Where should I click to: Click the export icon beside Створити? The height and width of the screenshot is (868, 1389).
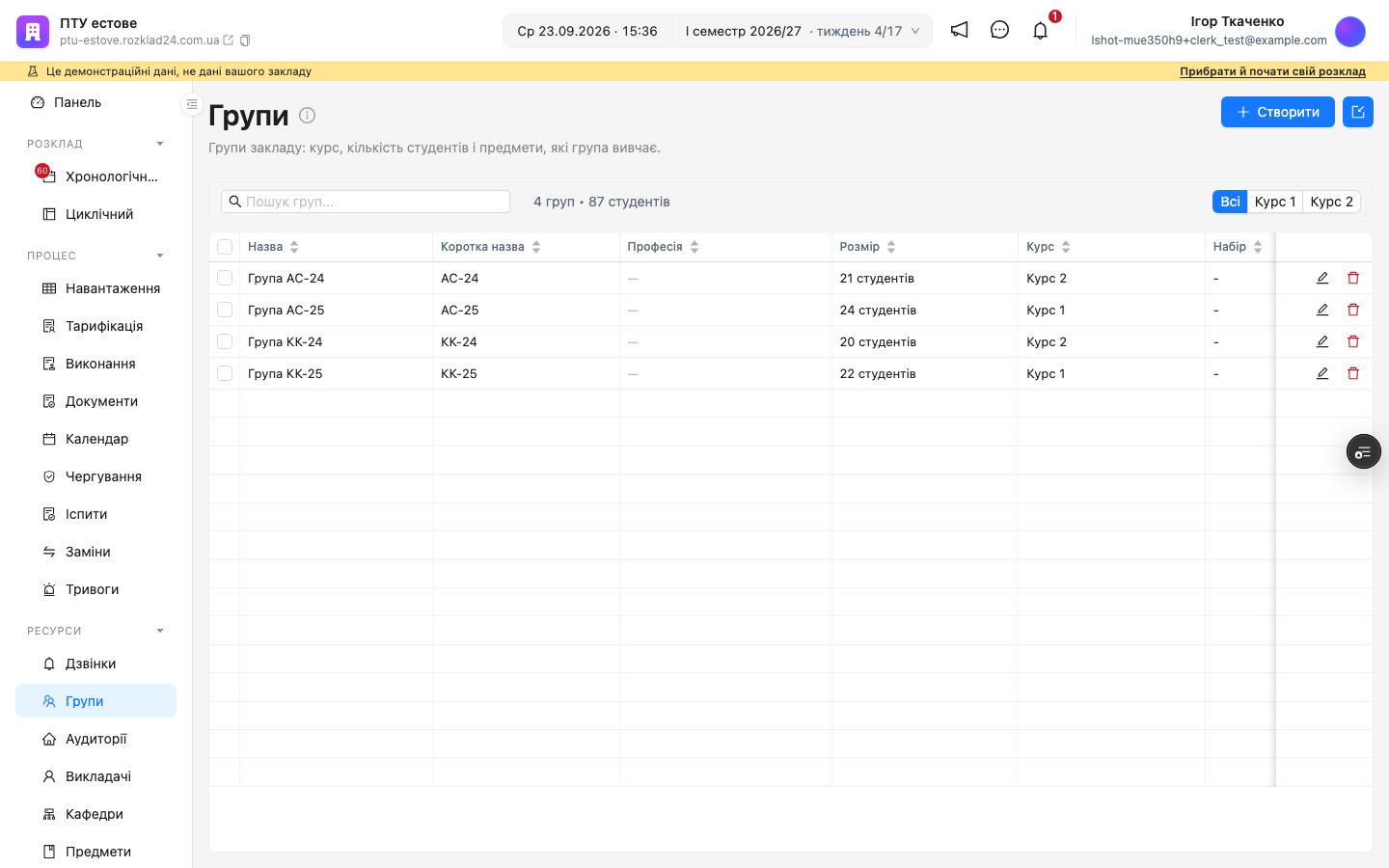1358,112
